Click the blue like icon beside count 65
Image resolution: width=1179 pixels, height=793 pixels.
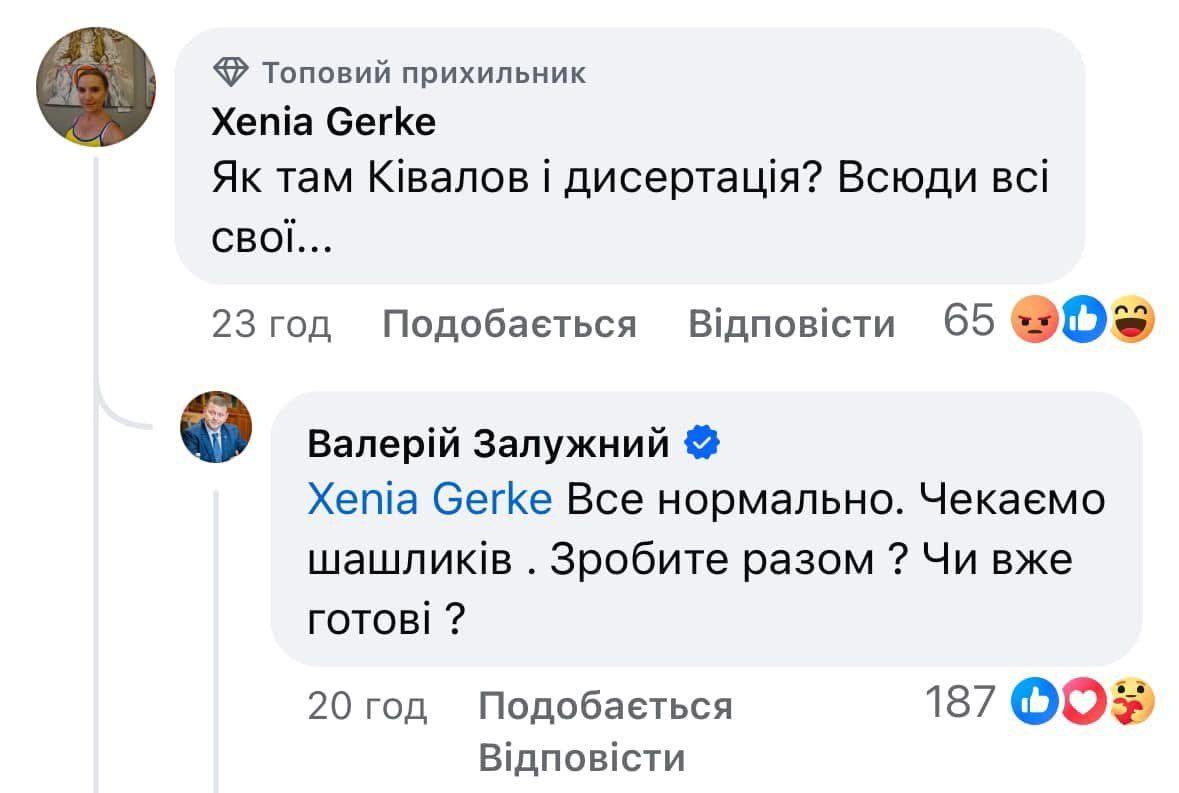(x=1082, y=323)
